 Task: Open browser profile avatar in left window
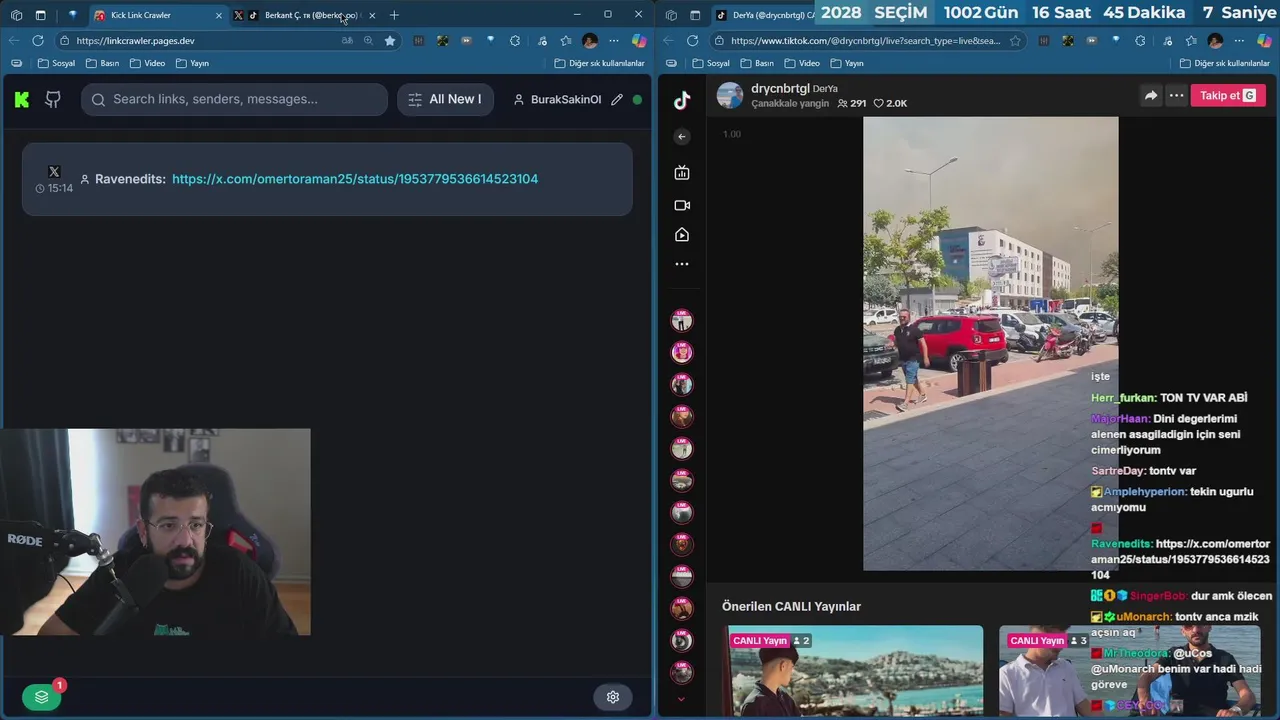click(590, 41)
